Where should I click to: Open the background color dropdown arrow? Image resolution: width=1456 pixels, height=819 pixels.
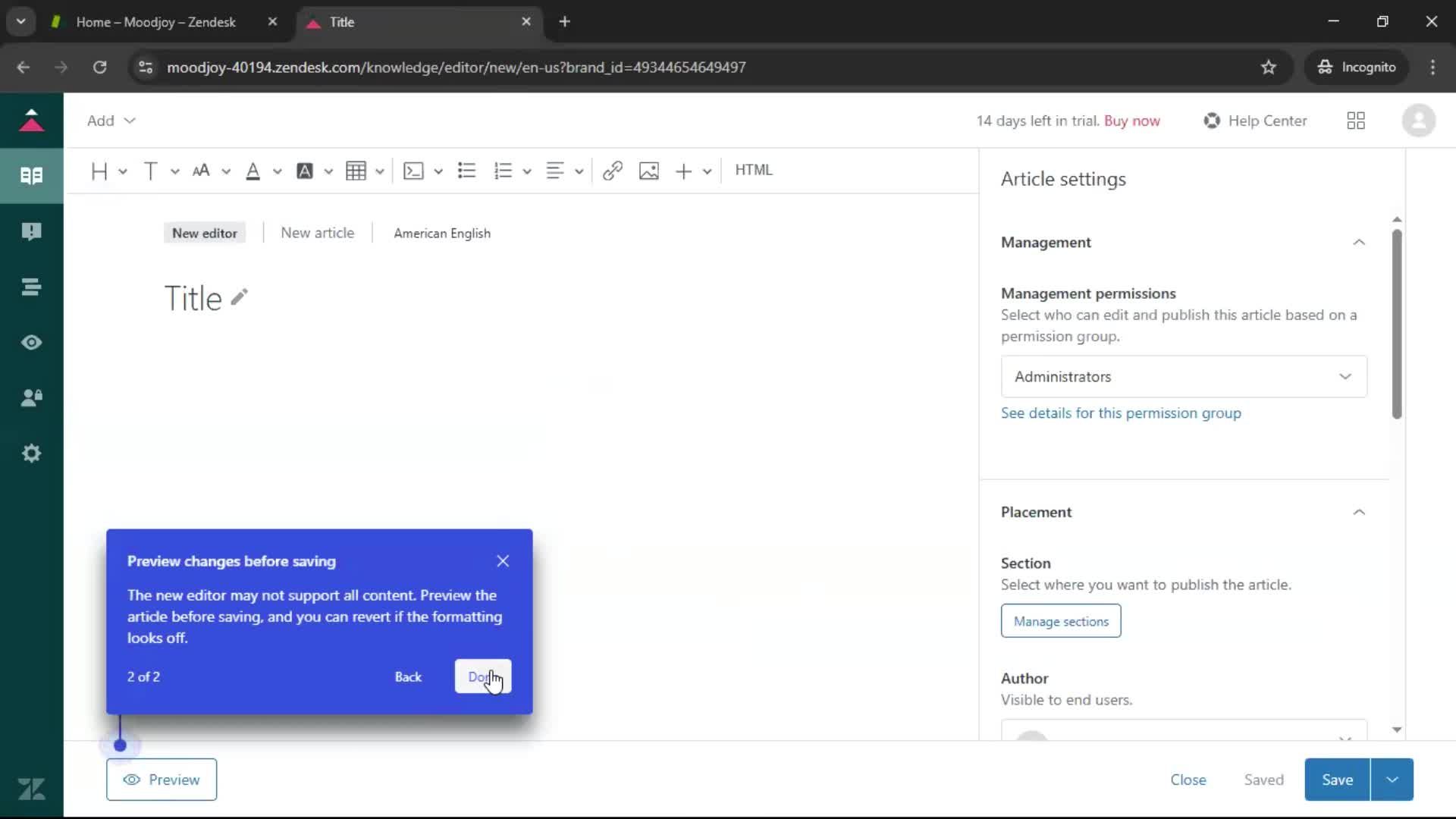[x=328, y=171]
